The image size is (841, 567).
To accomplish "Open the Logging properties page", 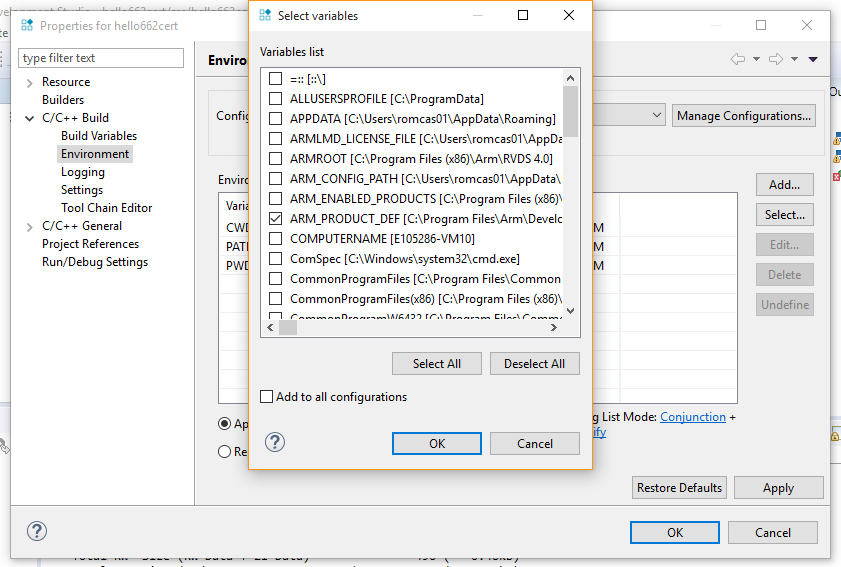I will coord(83,172).
